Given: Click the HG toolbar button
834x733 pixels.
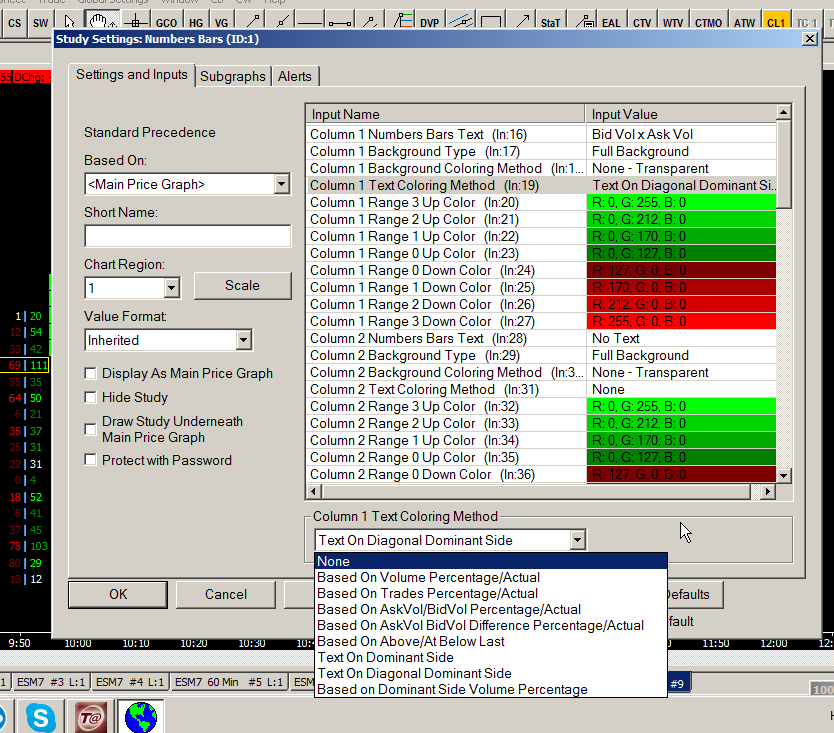Looking at the screenshot, I should coord(196,22).
